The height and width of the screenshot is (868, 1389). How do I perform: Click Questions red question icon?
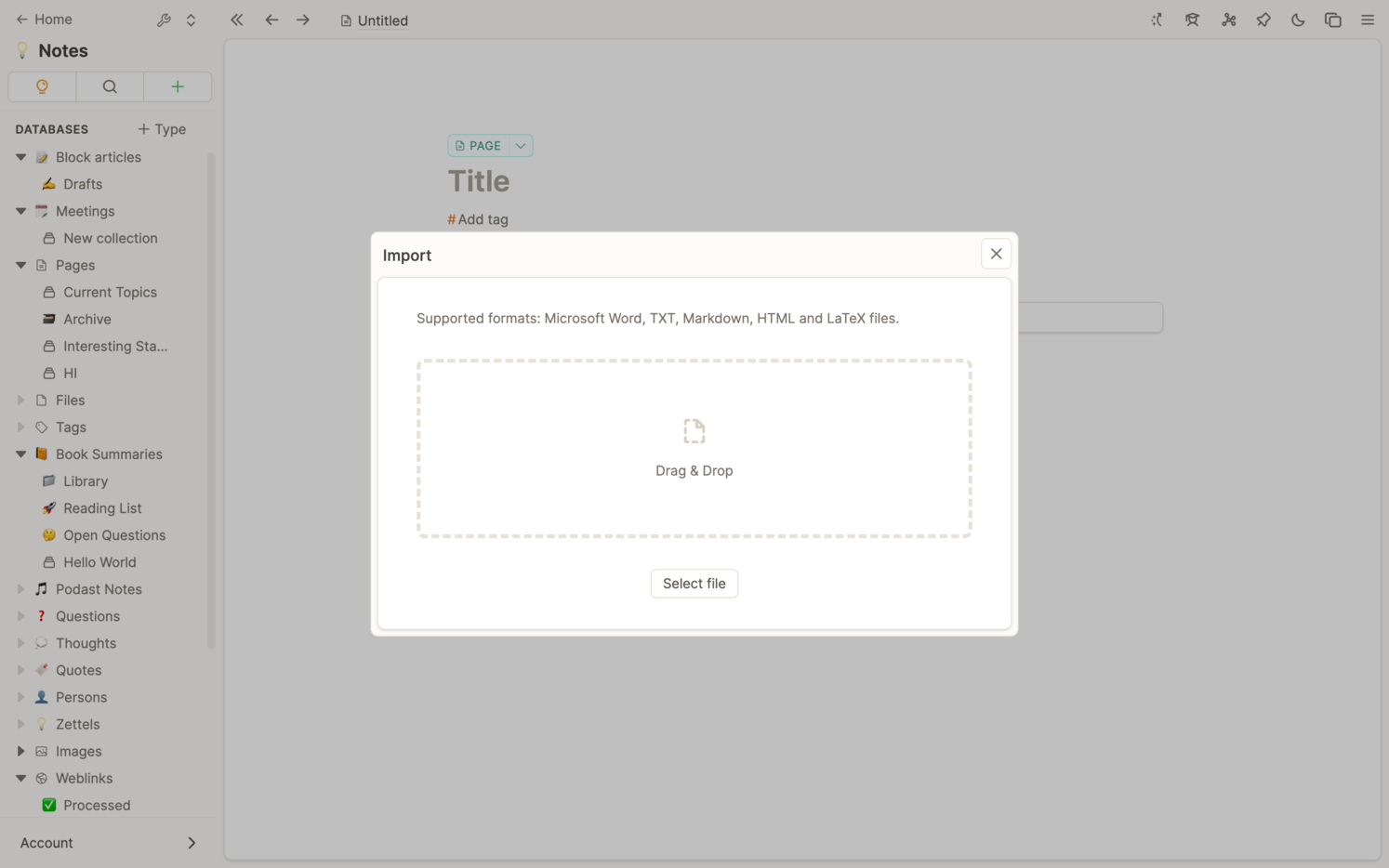click(41, 615)
